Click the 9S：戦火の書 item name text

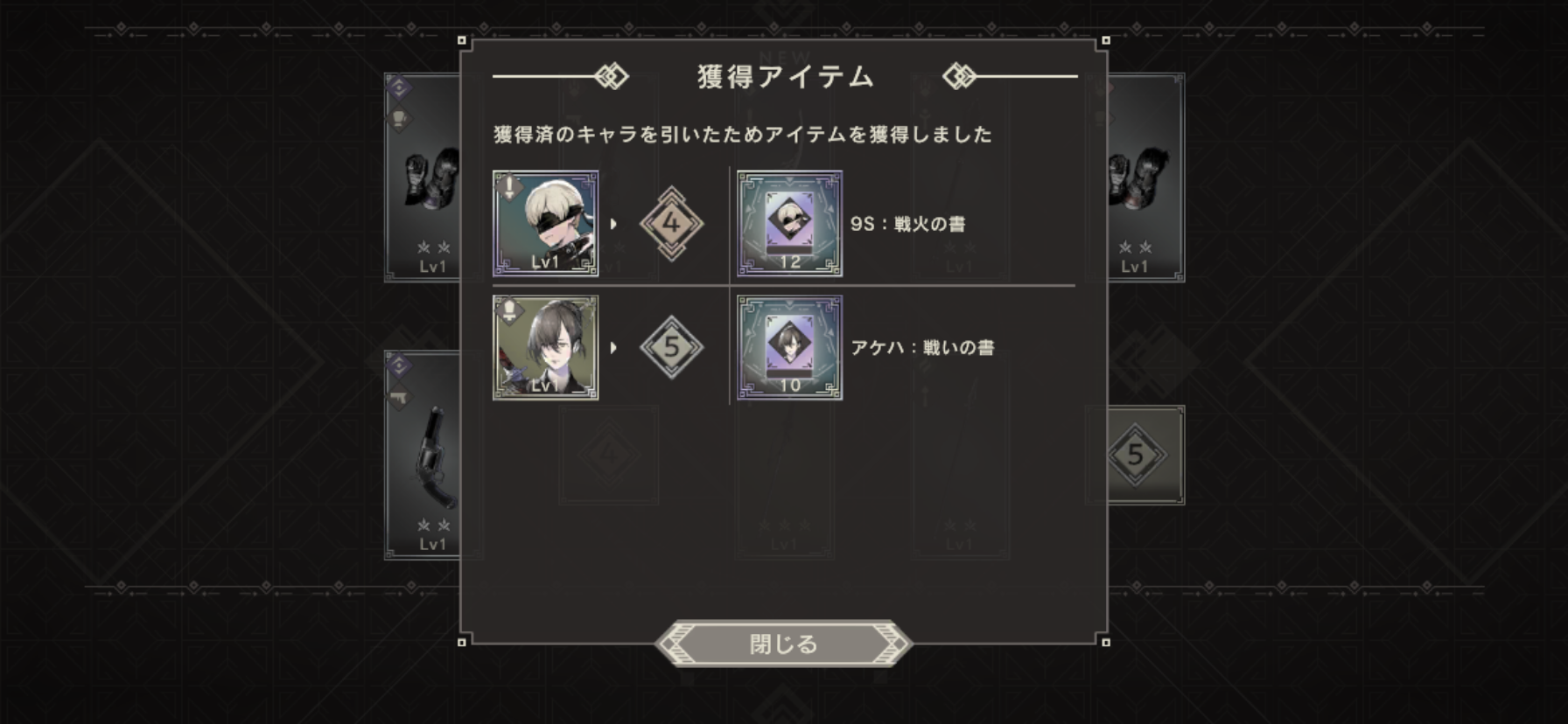click(907, 224)
